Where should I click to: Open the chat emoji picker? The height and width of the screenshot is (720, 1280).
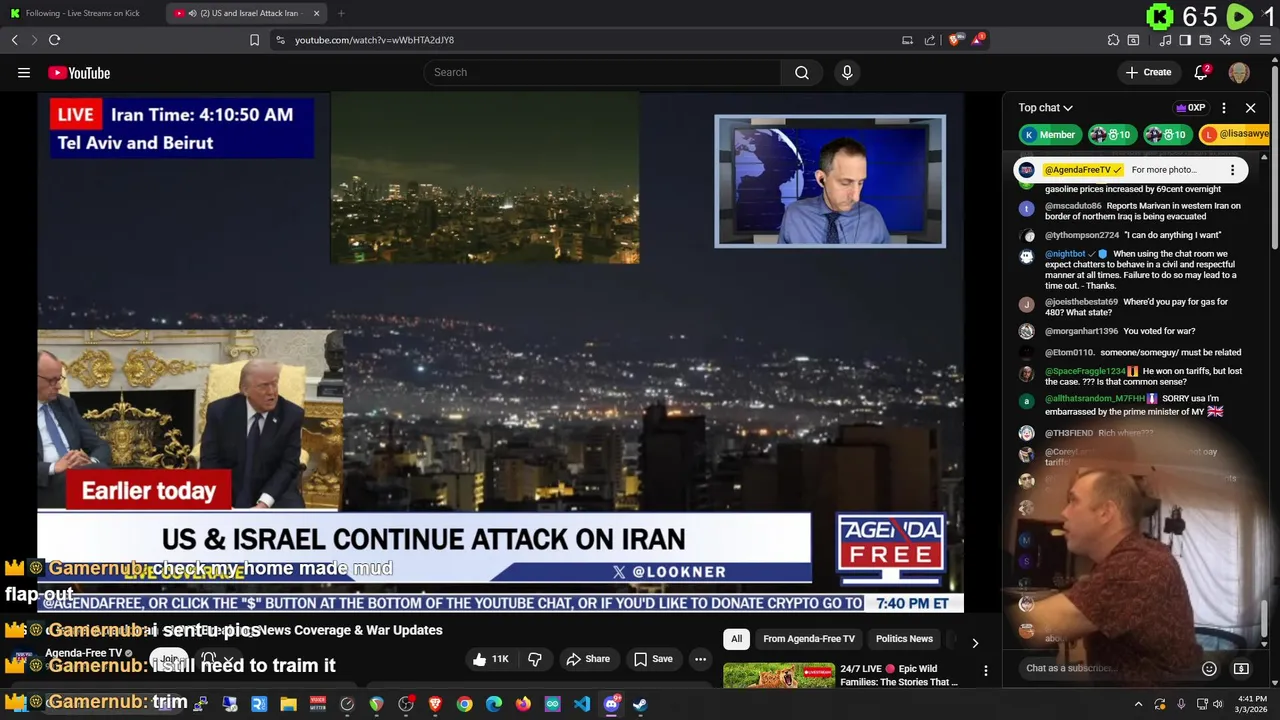click(x=1209, y=668)
